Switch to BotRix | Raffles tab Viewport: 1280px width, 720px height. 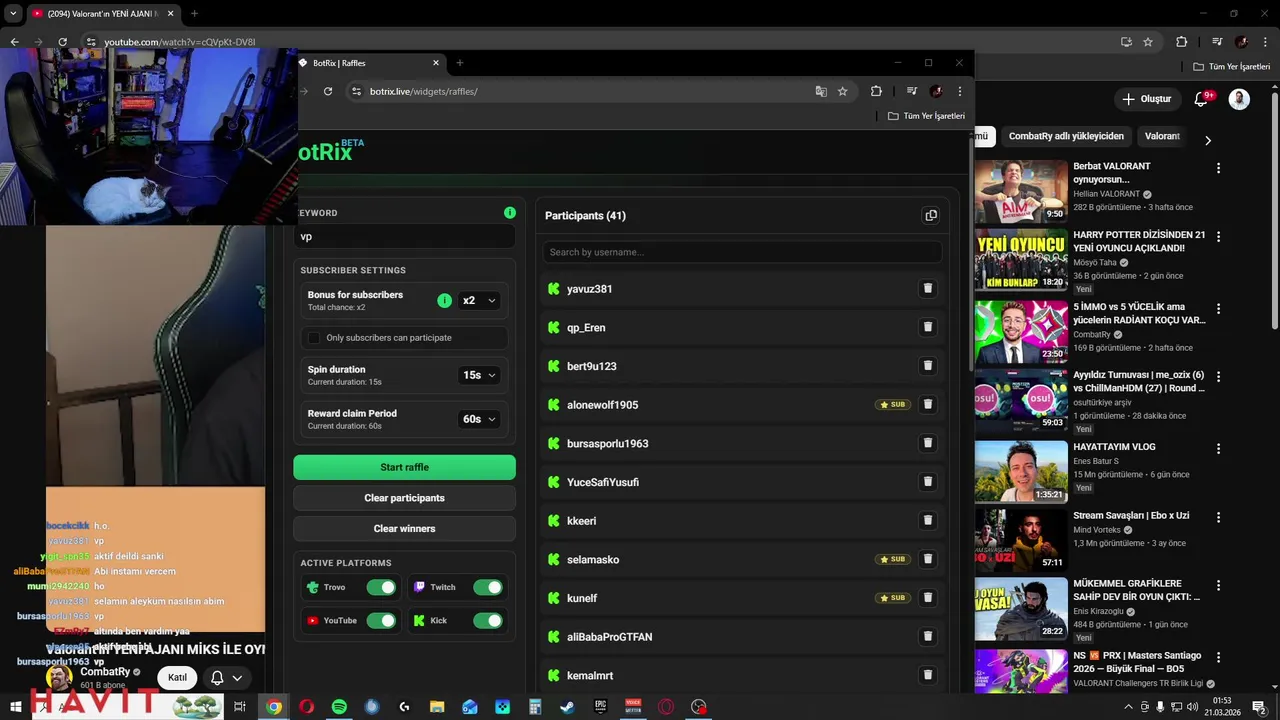click(370, 63)
